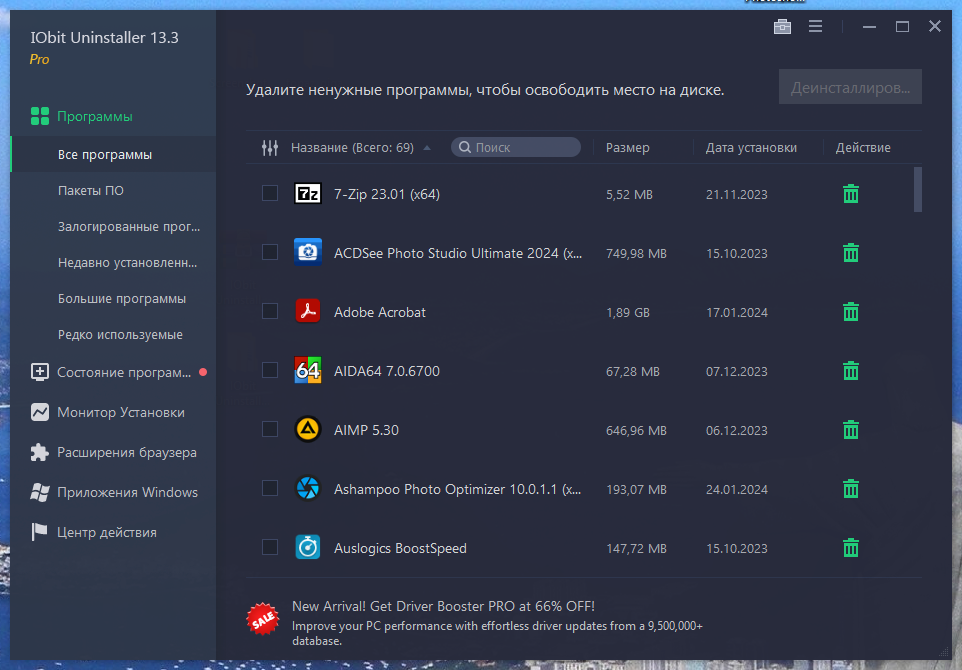Click the '7-Zip 23.01 (x64)' program name

pyautogui.click(x=387, y=194)
